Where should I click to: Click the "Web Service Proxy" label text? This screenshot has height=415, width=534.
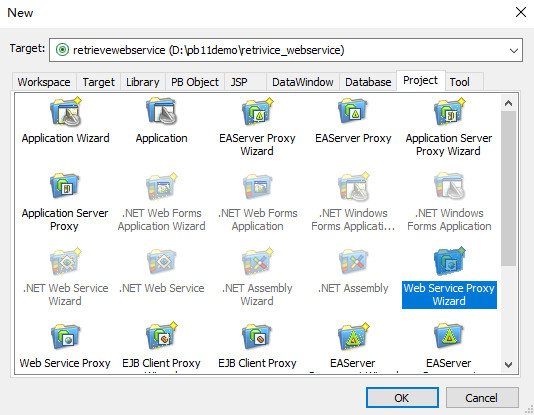(65, 363)
